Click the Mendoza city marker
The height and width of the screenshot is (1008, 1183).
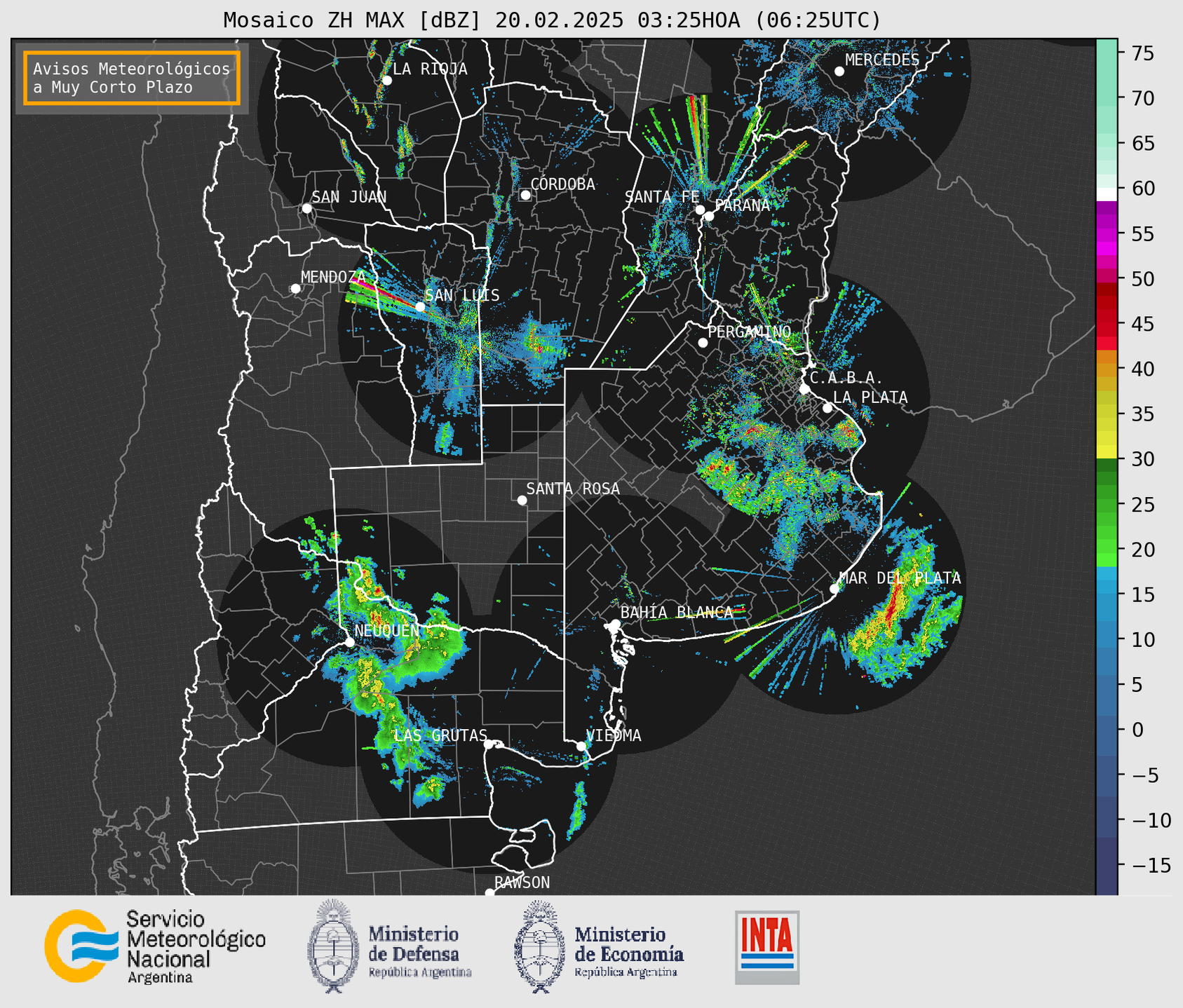tap(295, 289)
